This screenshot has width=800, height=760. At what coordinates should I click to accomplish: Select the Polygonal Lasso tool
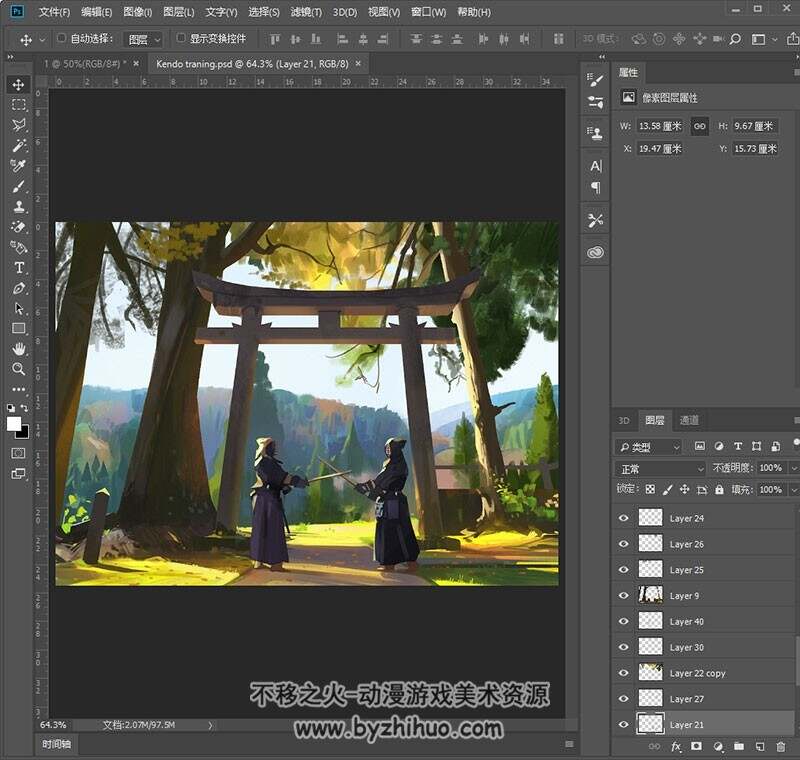pyautogui.click(x=19, y=125)
